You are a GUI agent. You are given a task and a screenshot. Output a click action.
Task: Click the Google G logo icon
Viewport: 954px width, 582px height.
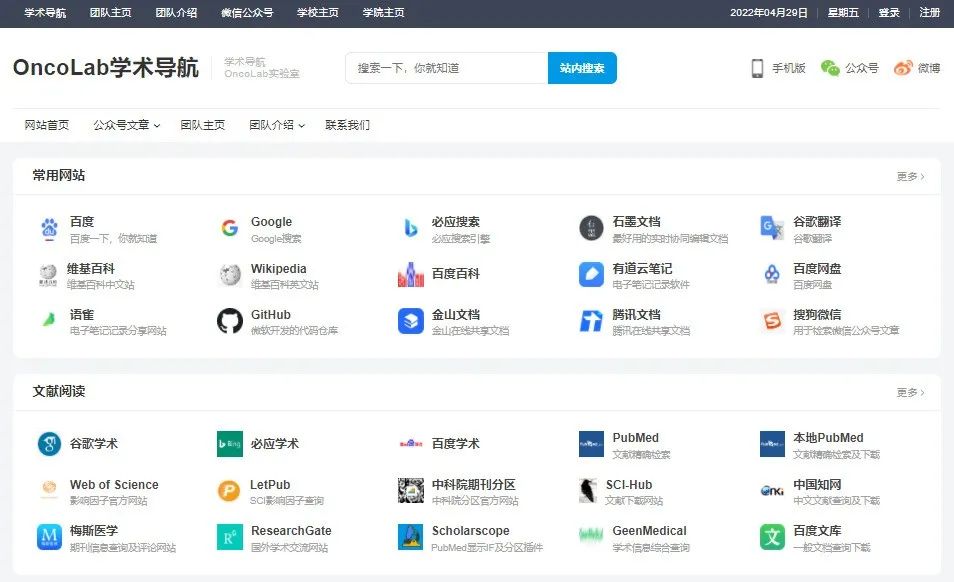coord(229,228)
